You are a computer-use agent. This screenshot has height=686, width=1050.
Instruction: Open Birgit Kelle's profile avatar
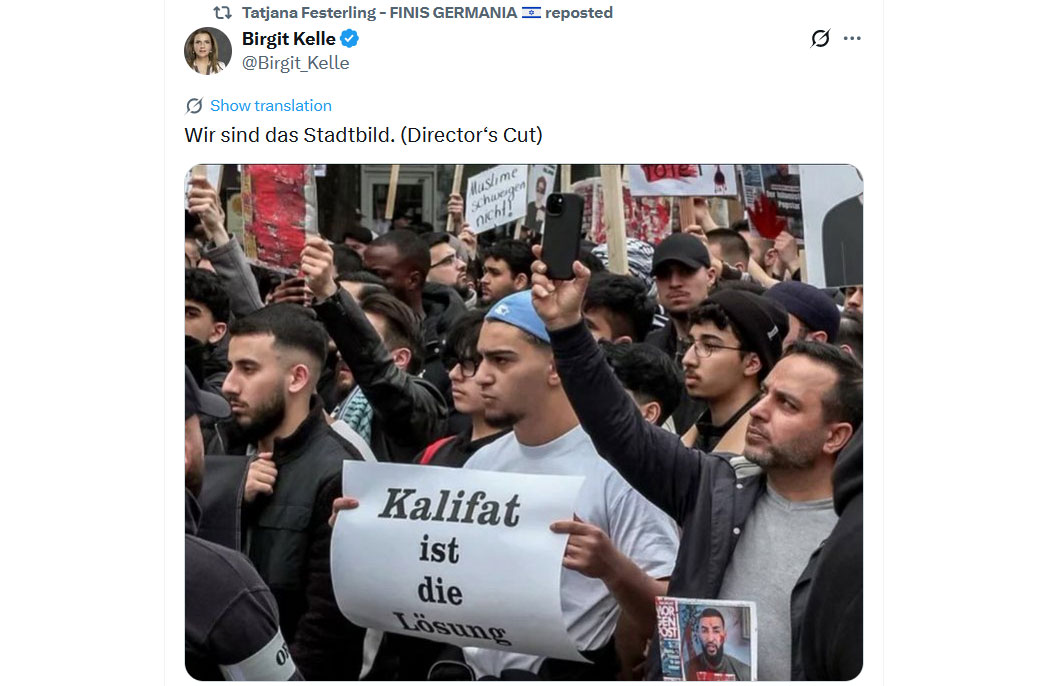coord(208,51)
